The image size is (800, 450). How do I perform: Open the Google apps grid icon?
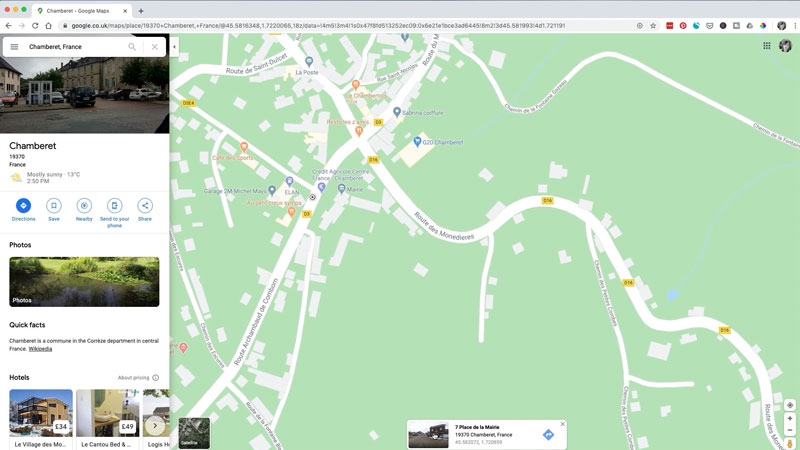point(767,46)
